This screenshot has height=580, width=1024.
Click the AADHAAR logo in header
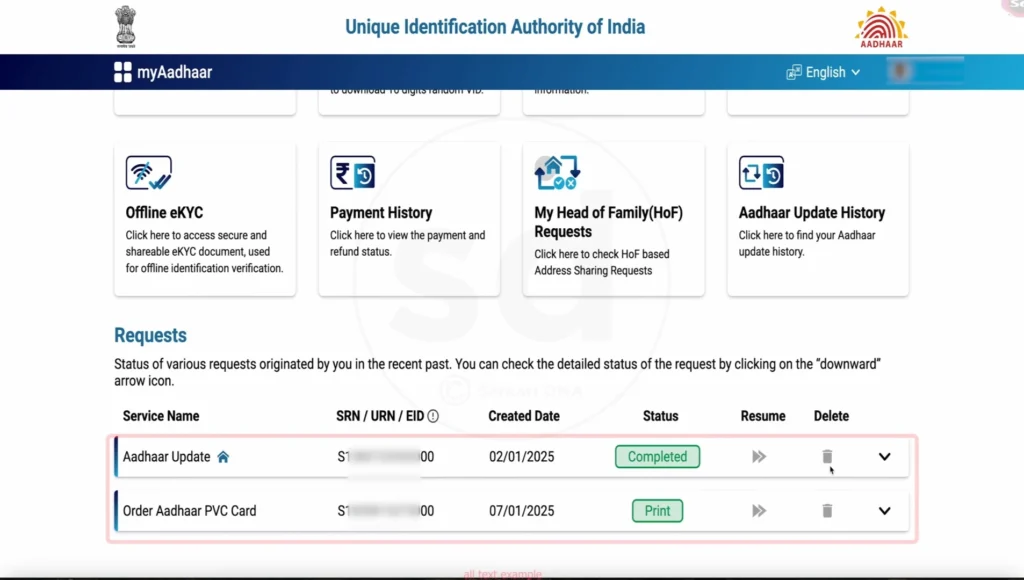pyautogui.click(x=881, y=28)
